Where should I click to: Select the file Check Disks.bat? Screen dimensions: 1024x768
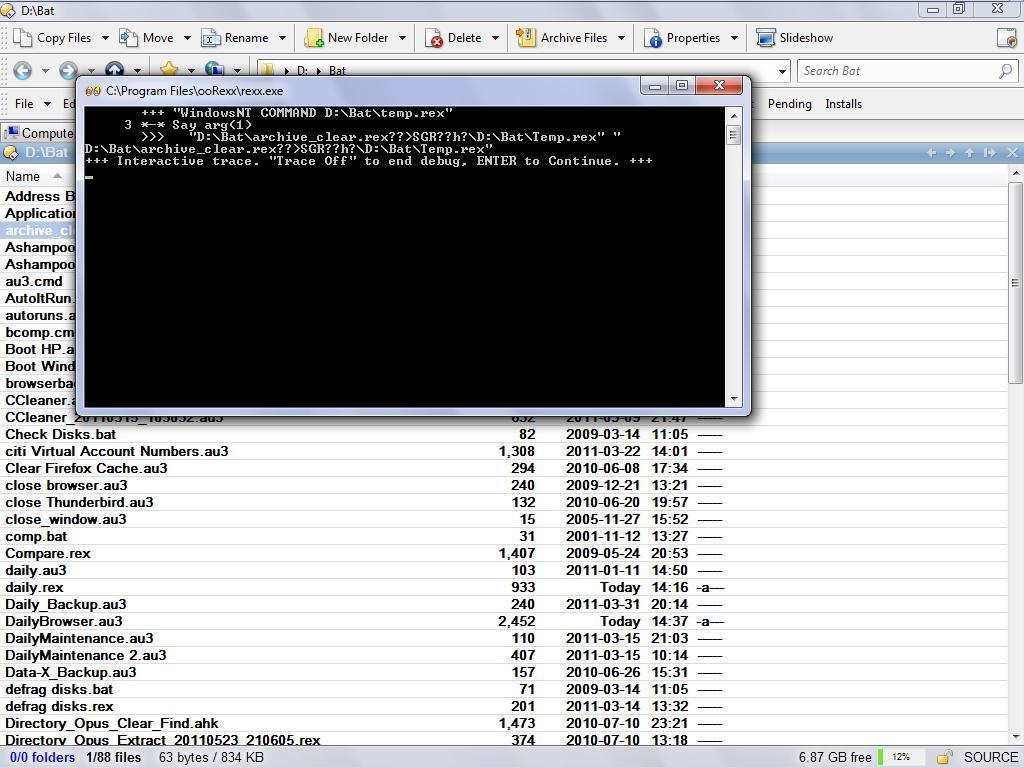coord(60,434)
